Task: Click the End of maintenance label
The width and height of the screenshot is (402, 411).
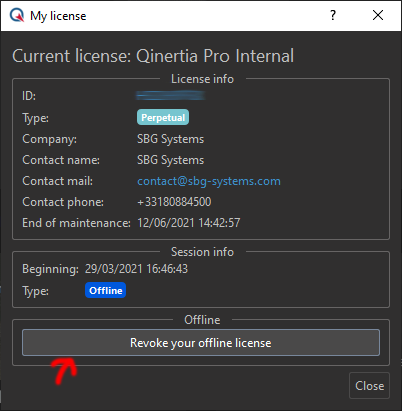Action: click(x=76, y=223)
